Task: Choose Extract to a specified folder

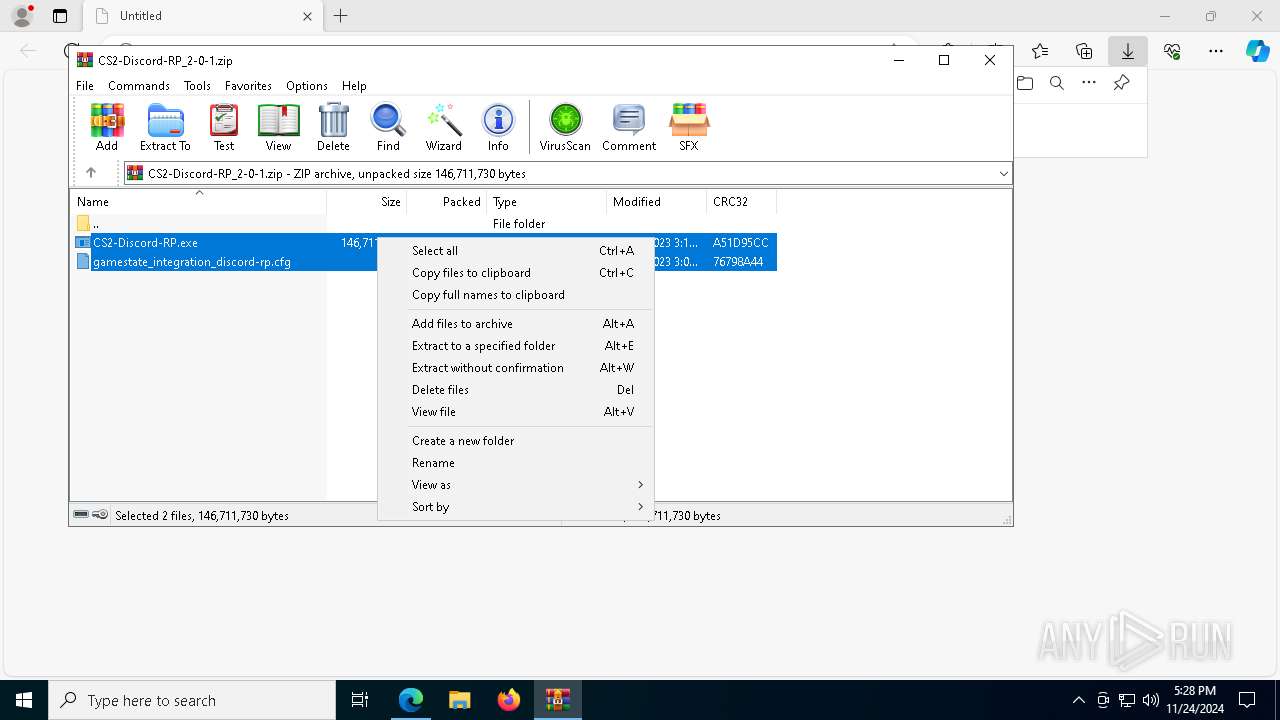Action: [515, 346]
